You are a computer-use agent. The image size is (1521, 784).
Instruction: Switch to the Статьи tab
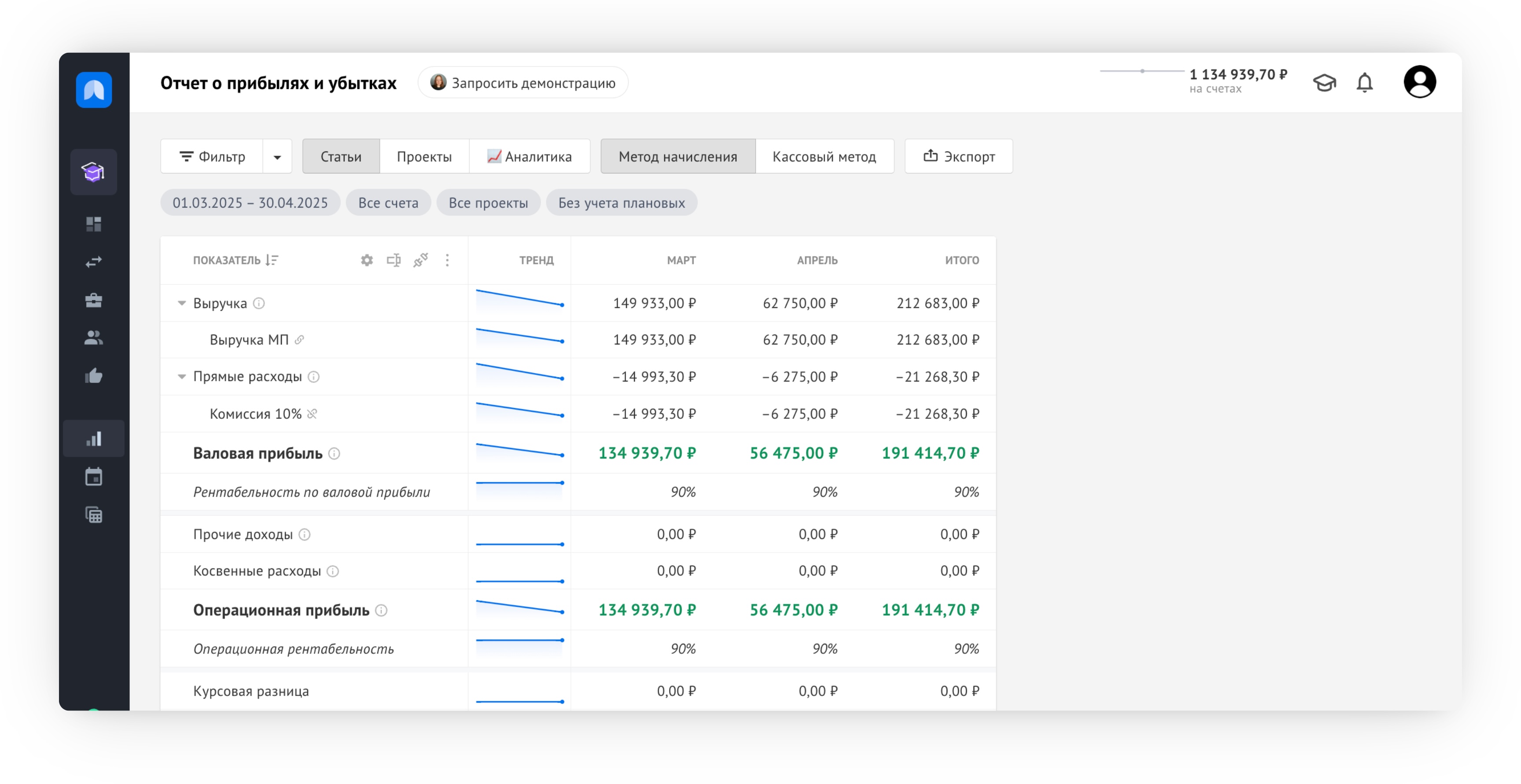[341, 156]
